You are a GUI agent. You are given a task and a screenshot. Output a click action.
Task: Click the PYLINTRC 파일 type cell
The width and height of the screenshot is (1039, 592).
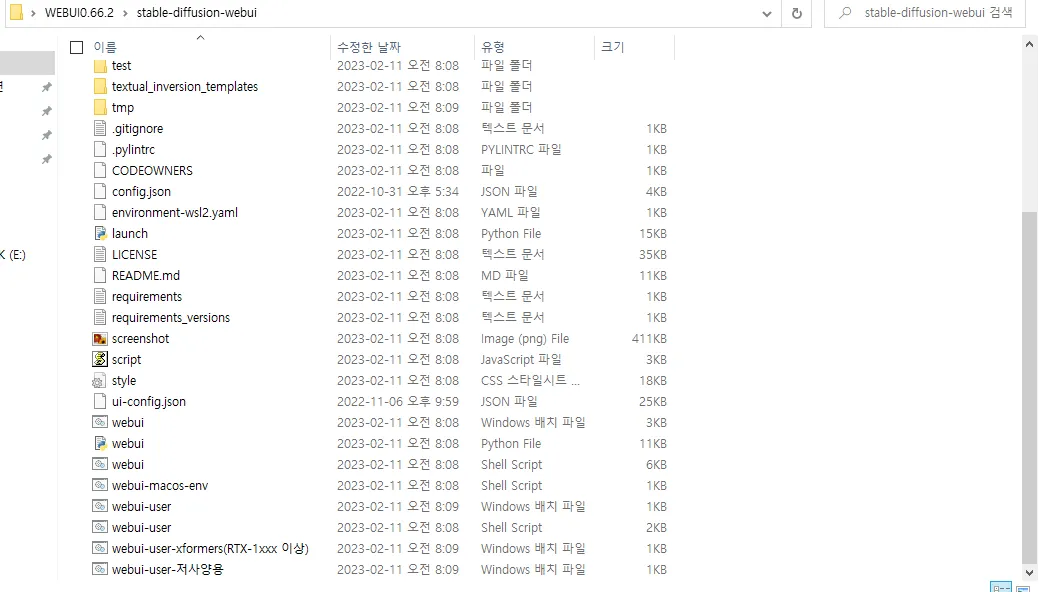pos(521,150)
